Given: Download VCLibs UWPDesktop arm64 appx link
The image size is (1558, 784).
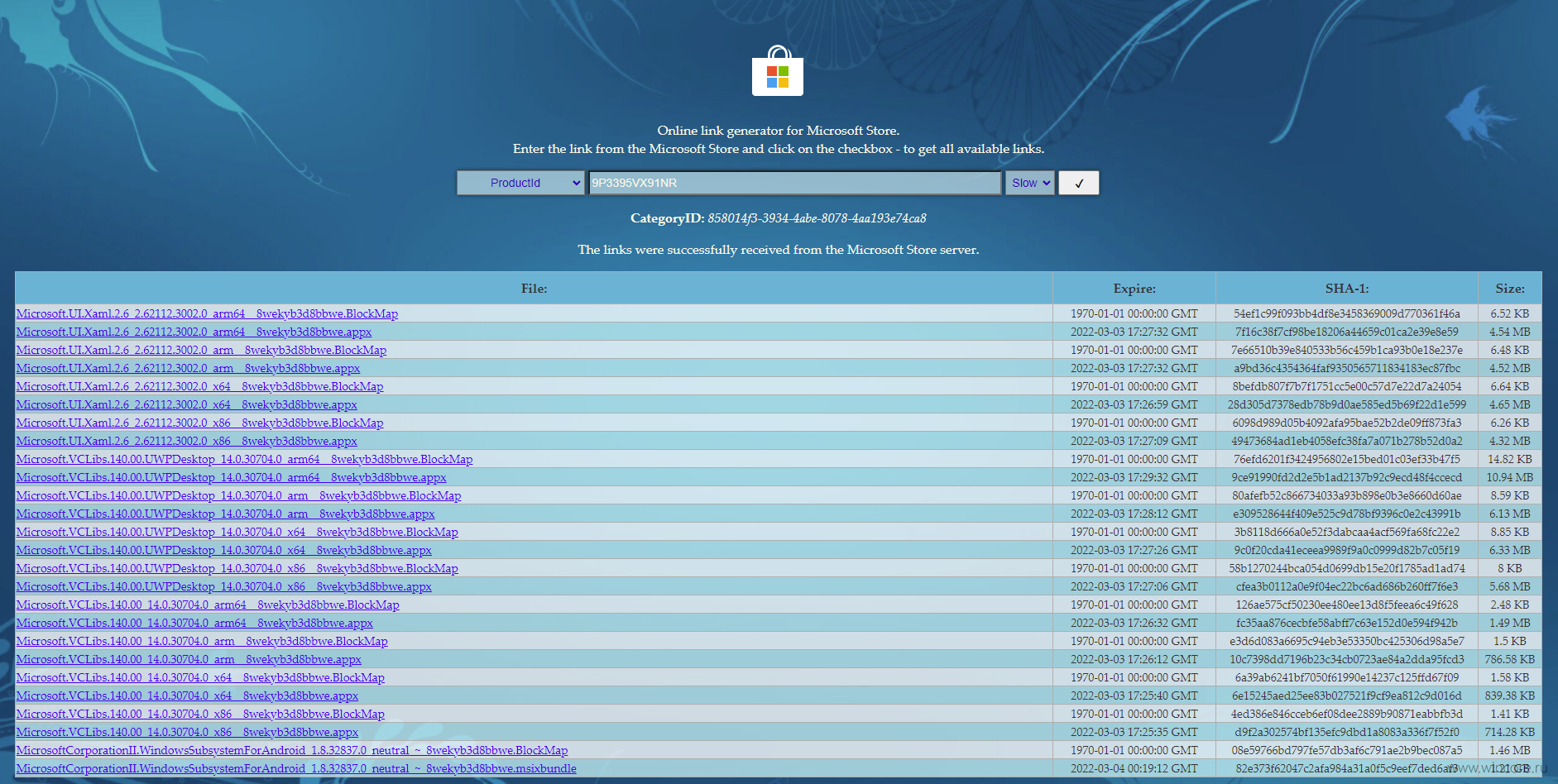Looking at the screenshot, I should coord(231,477).
